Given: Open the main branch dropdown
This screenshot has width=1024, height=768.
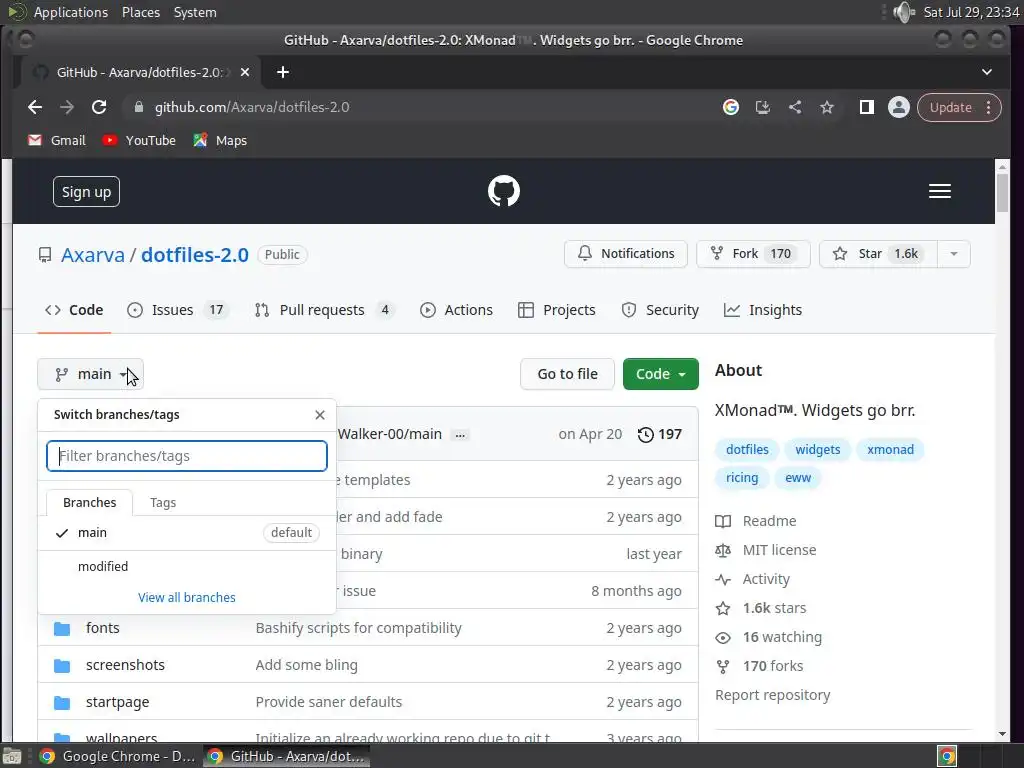Looking at the screenshot, I should pos(90,374).
